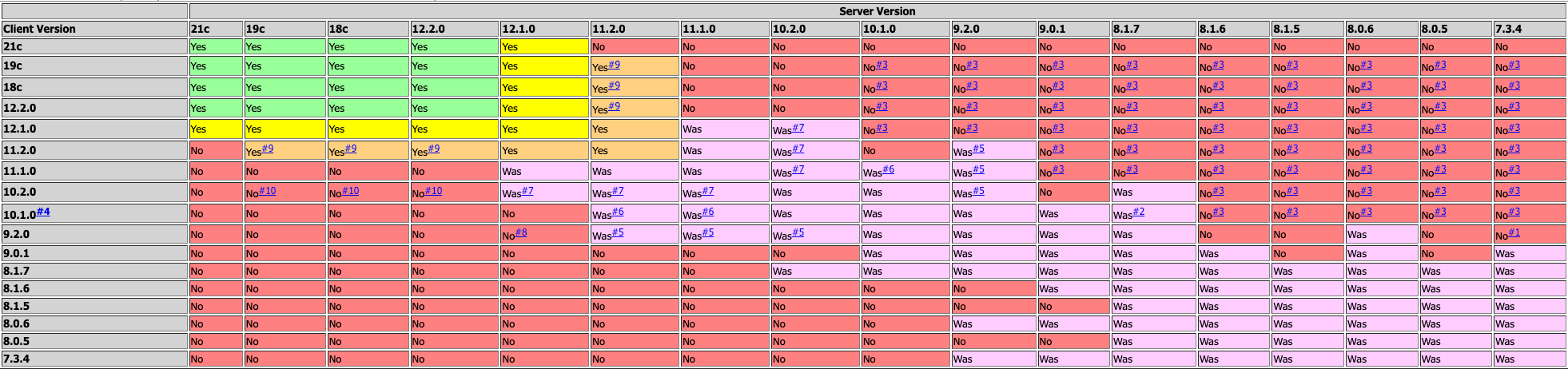Open #9 link in 18c client row, 11.2.0 column

[614, 85]
